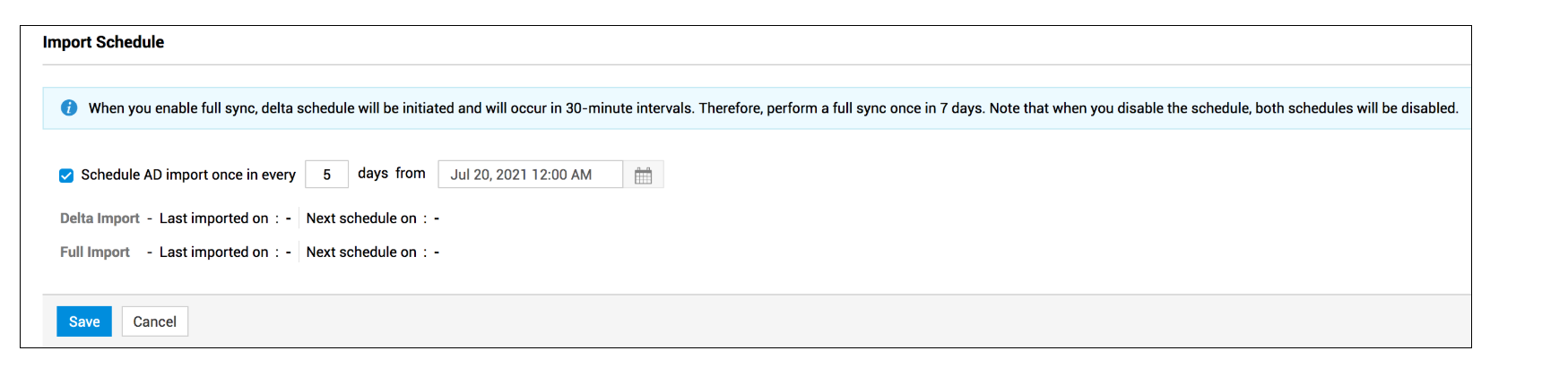Click the Full Import label
1568x368 pixels.
tap(95, 252)
